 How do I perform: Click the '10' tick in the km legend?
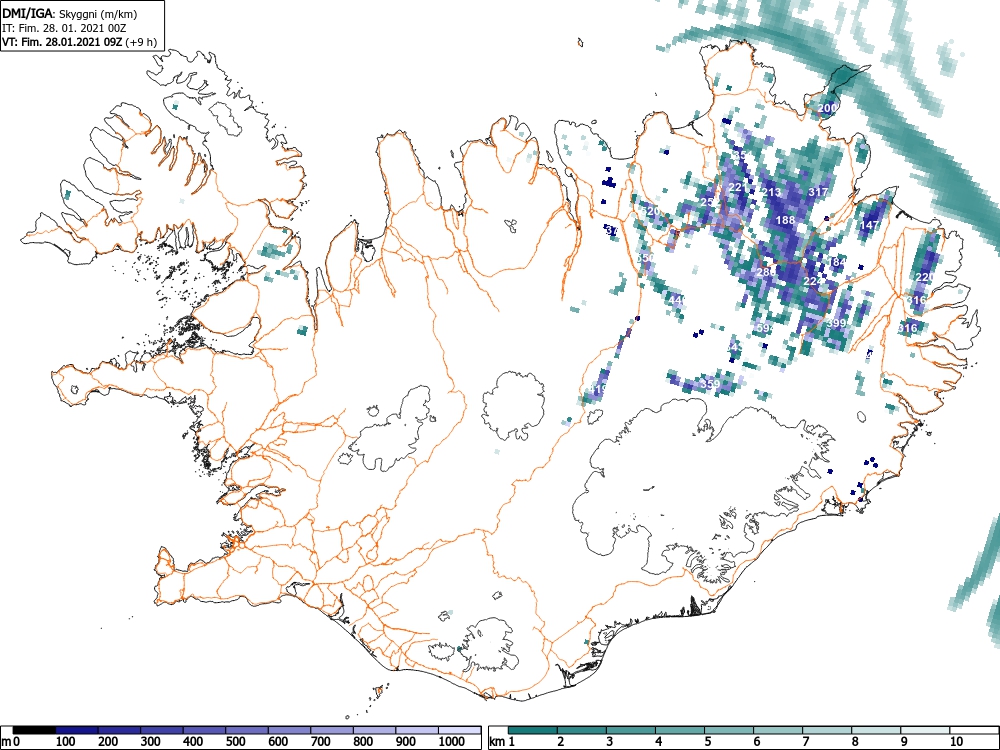[955, 742]
